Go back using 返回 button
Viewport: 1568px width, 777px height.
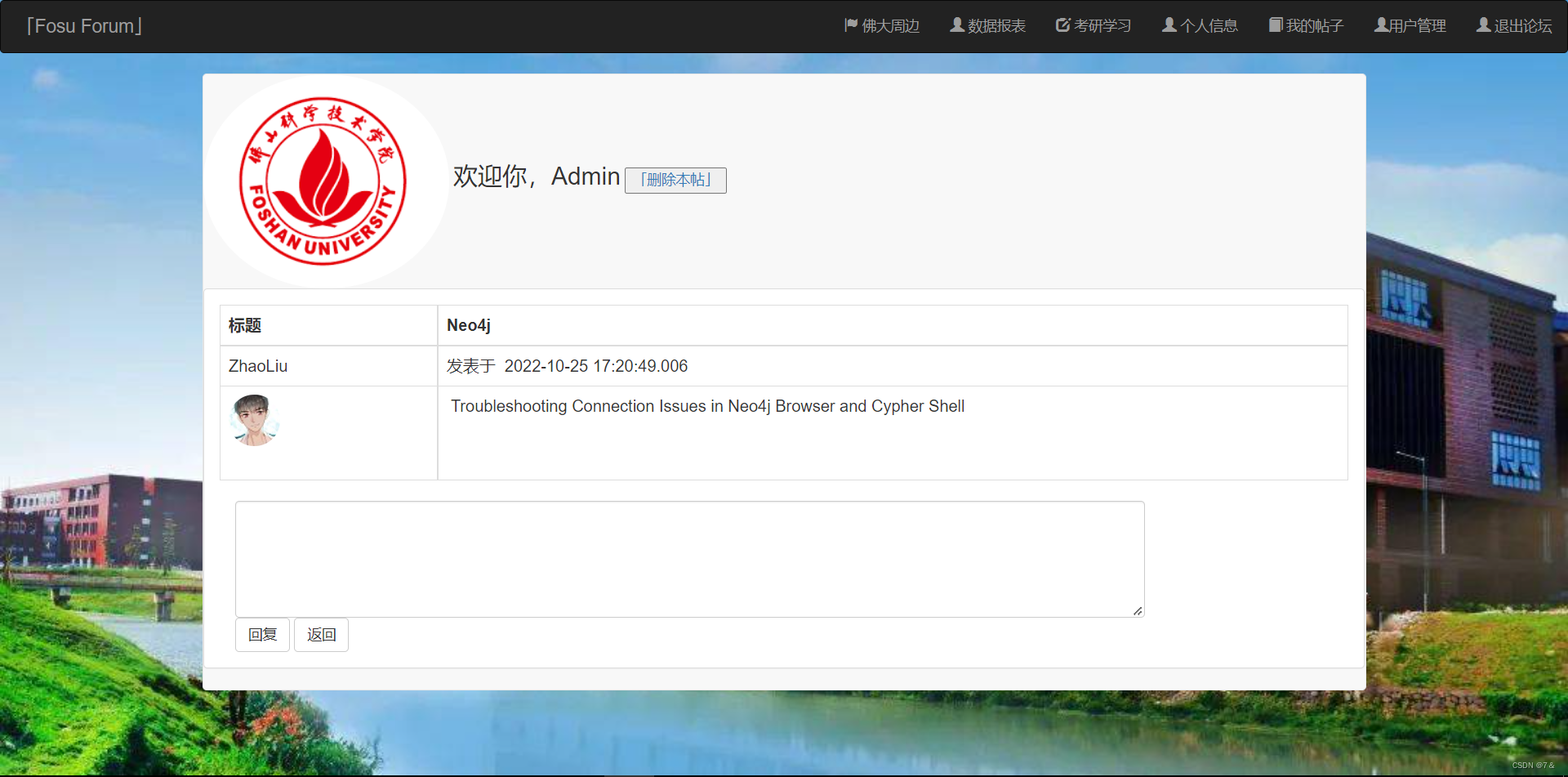click(x=321, y=635)
